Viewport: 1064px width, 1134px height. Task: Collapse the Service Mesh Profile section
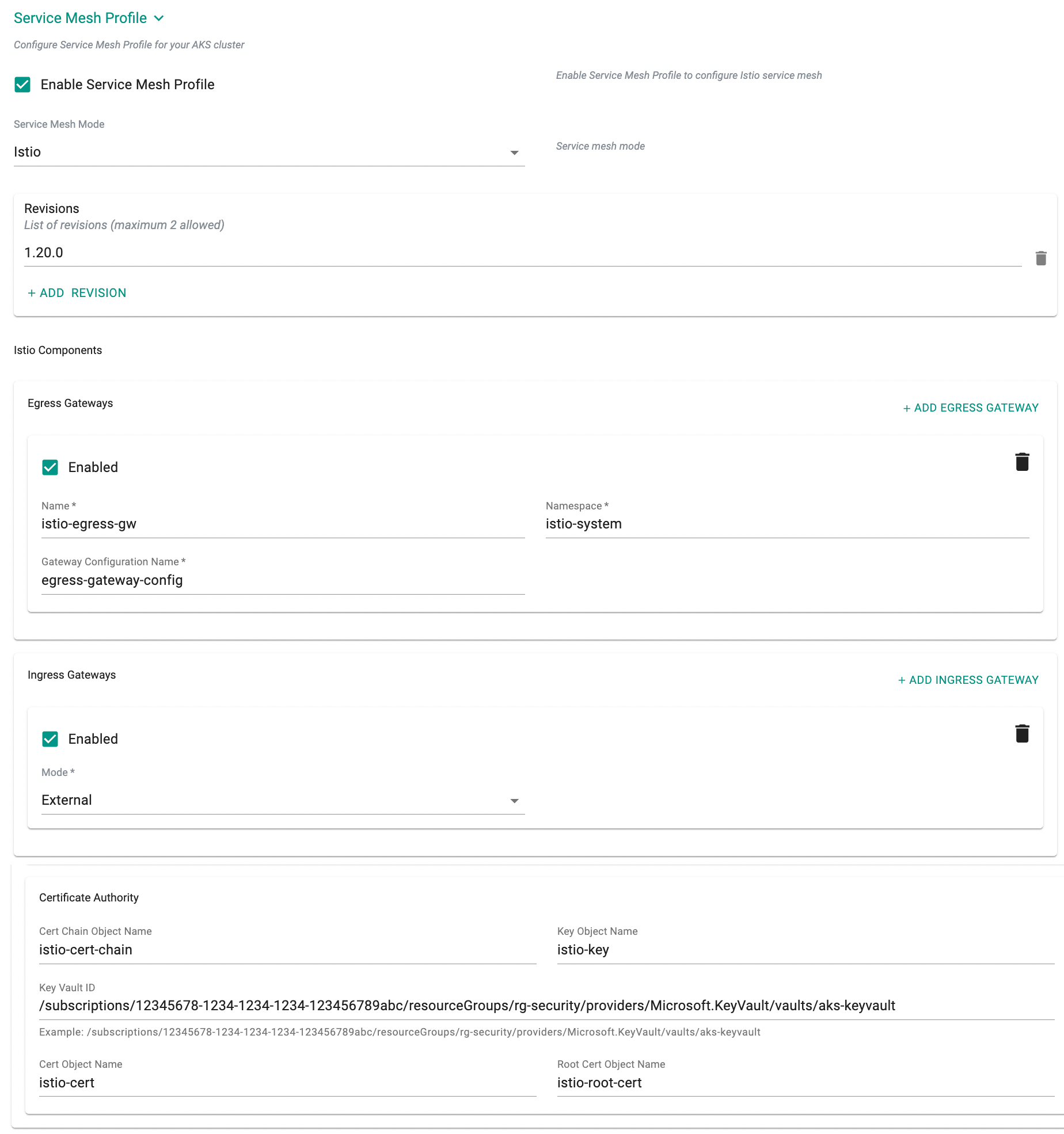(x=159, y=18)
